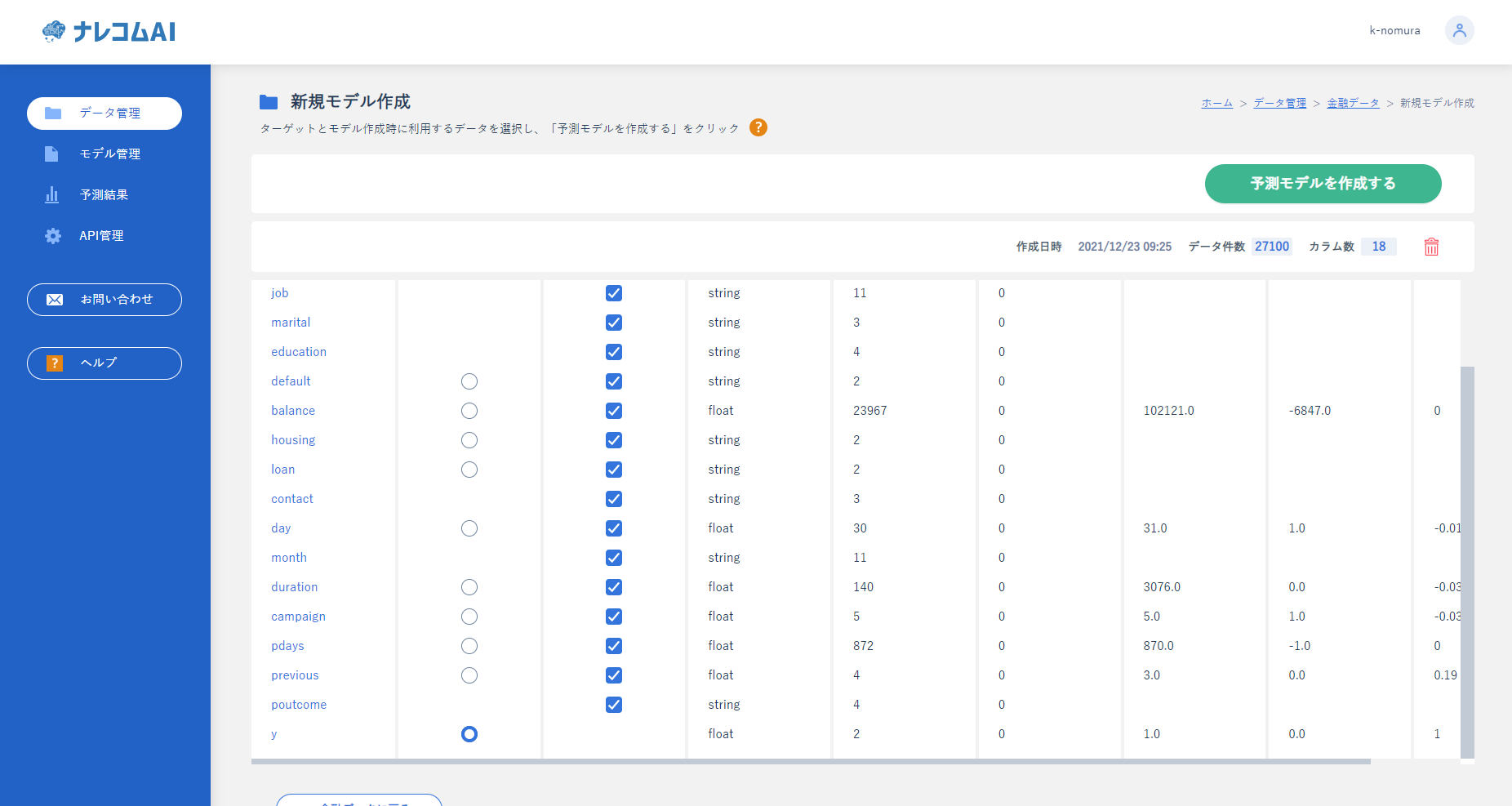Uncheck the balance row checkbox
1512x806 pixels.
pos(614,411)
